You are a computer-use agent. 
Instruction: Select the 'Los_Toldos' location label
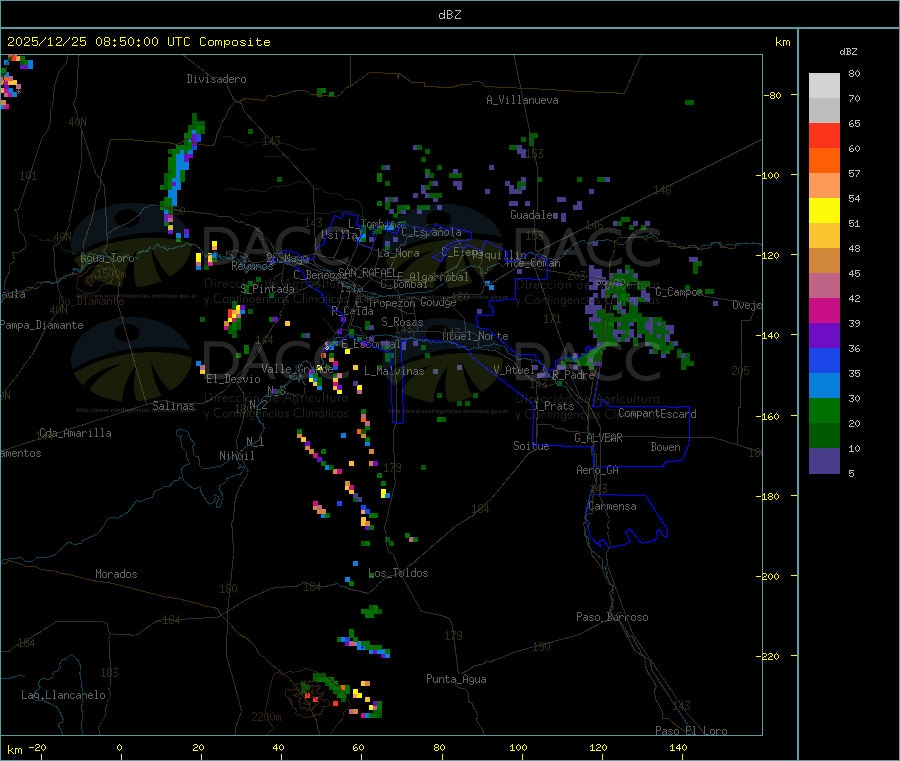pos(398,573)
